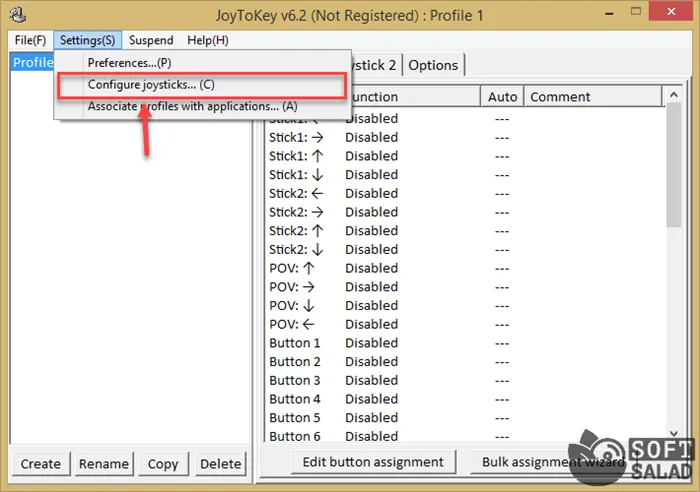Select the POV: → row
Screen dimensions: 700x492
pyautogui.click(x=464, y=288)
